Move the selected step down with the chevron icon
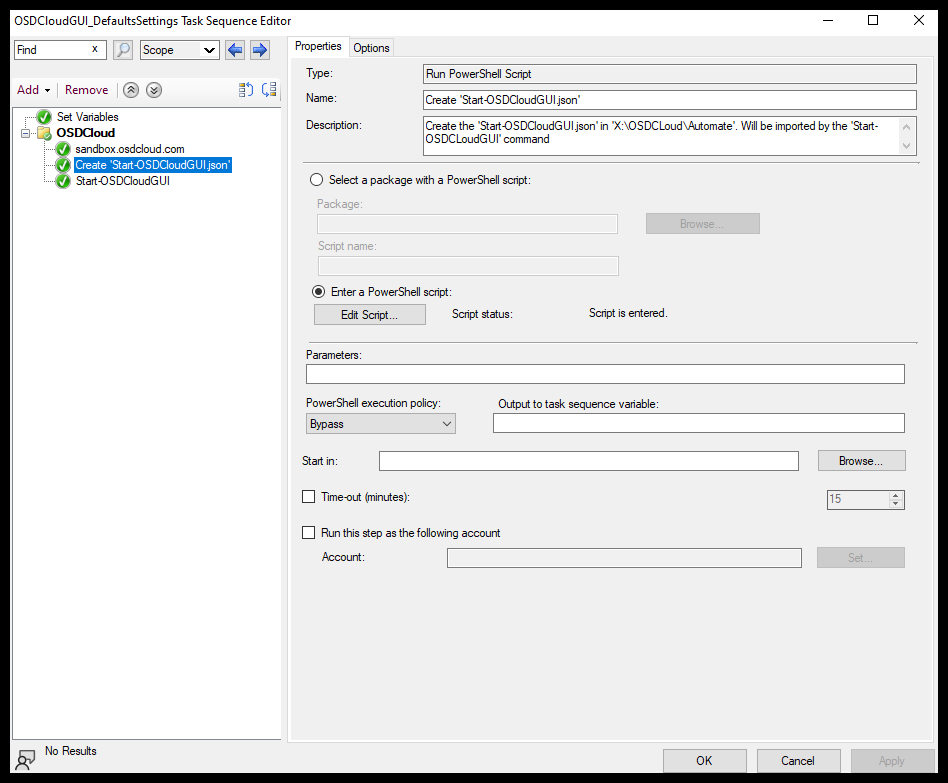The image size is (948, 783). point(153,90)
